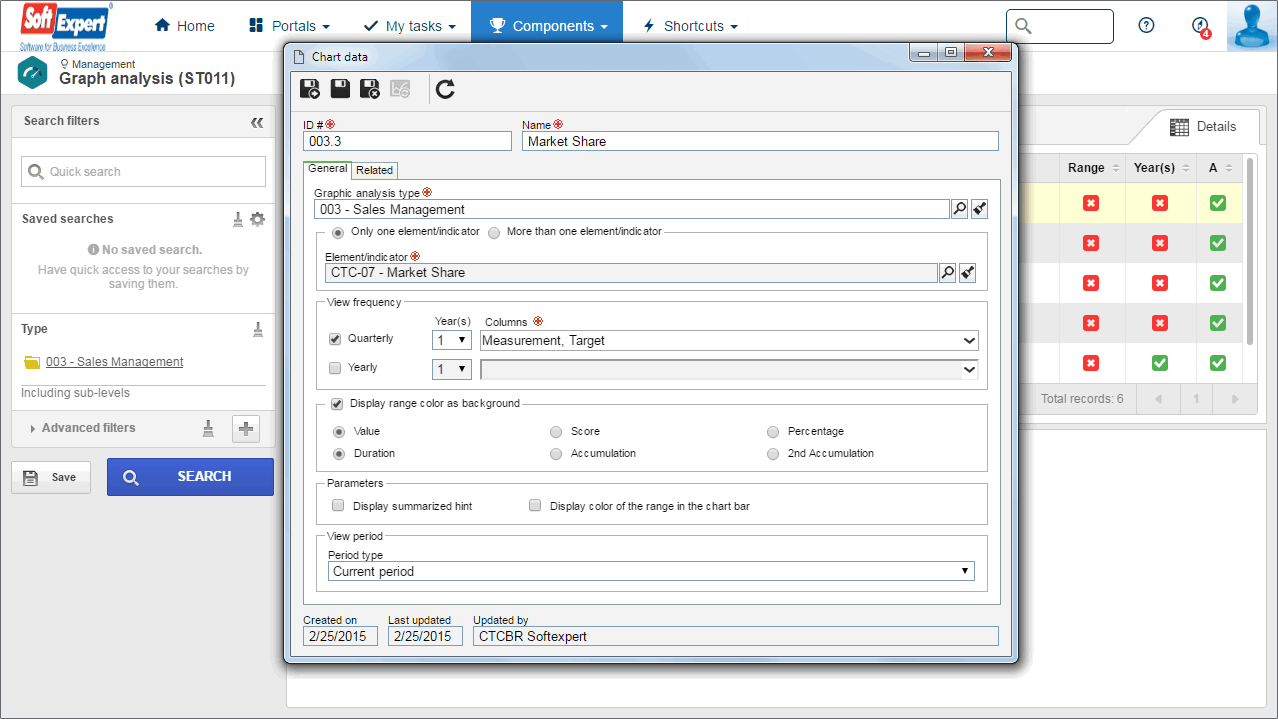Open the Period type Current period dropdown
Screen dimensions: 1278x719
click(x=651, y=571)
